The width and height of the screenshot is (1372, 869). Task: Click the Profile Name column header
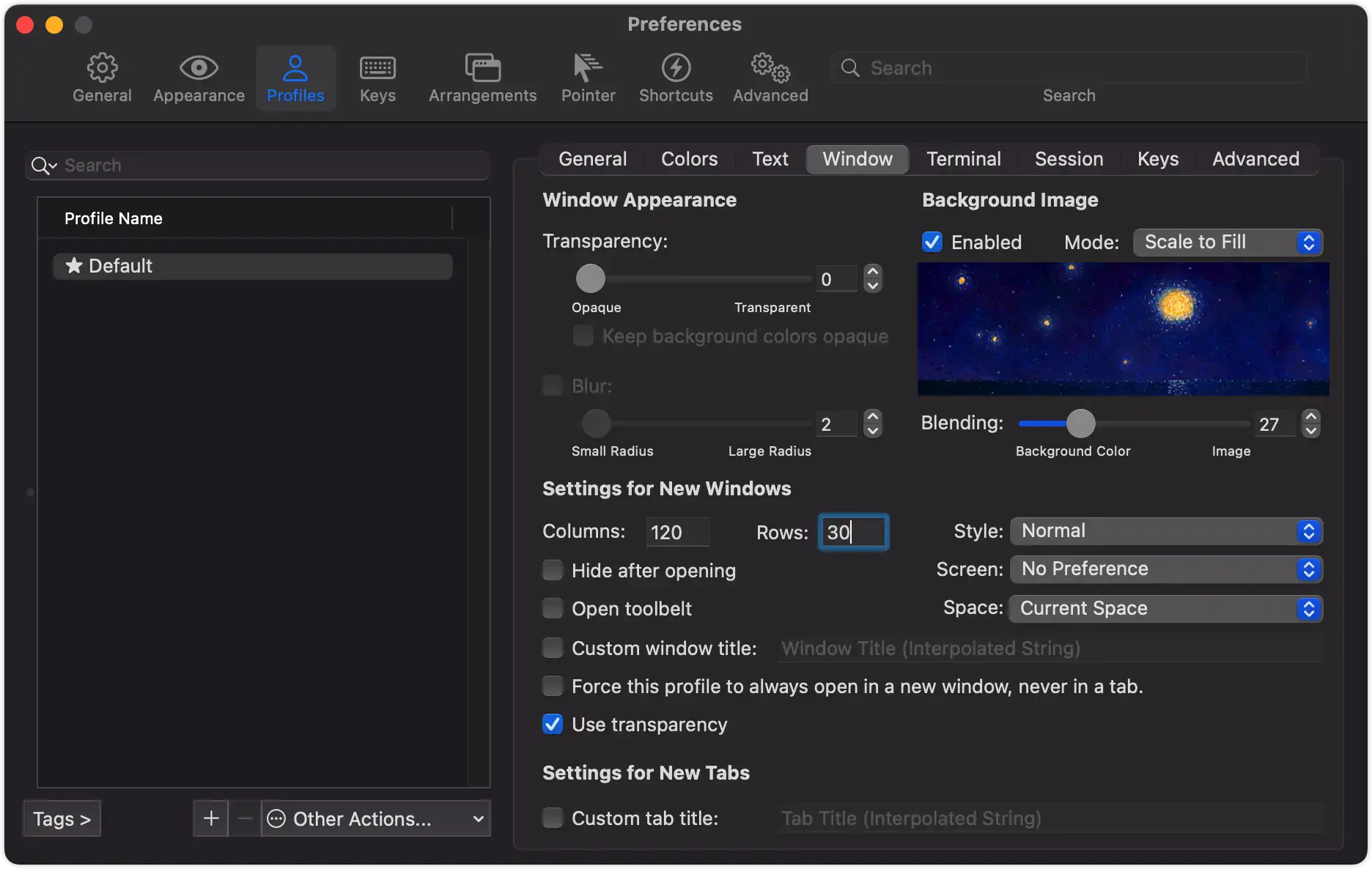[x=245, y=218]
